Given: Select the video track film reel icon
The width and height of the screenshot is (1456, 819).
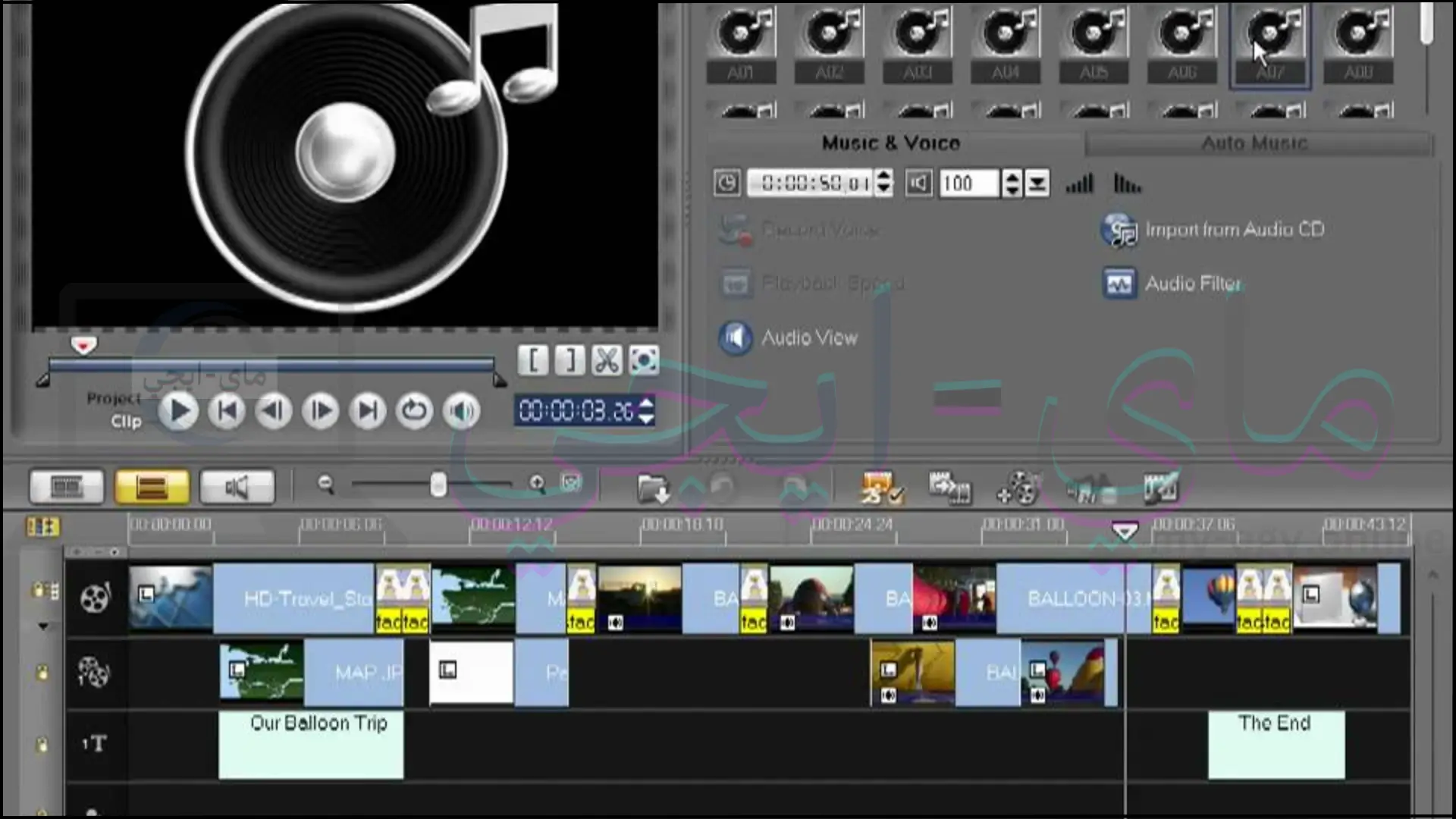Looking at the screenshot, I should tap(96, 598).
